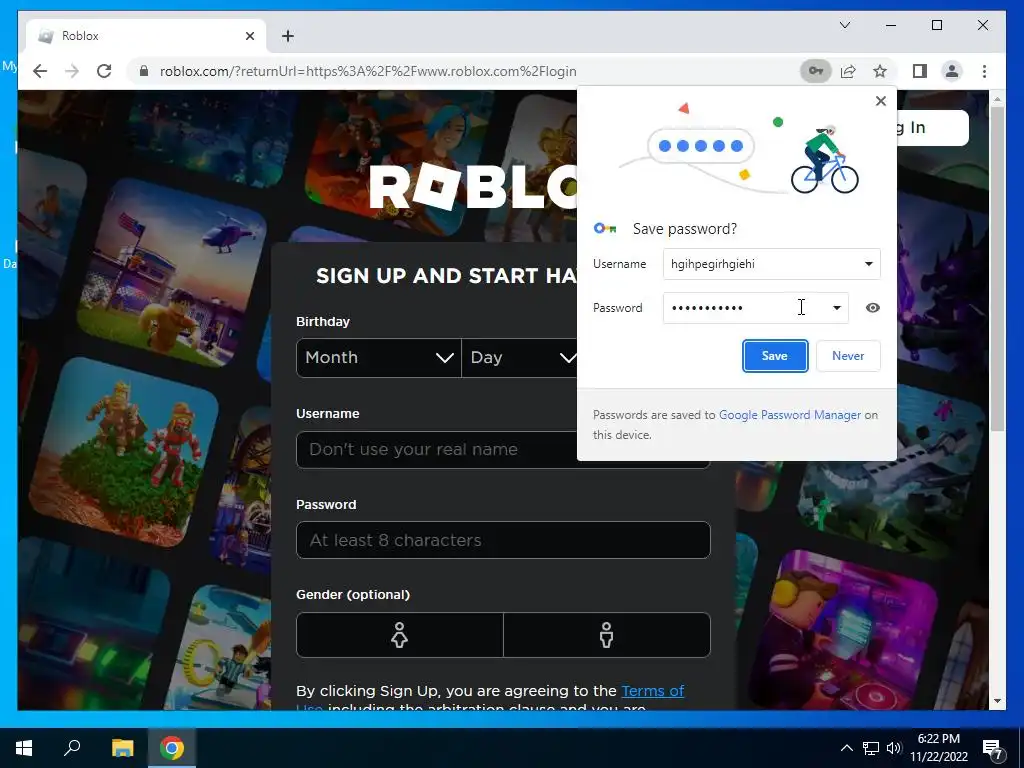
Task: Click the address bar URL
Action: (x=368, y=71)
